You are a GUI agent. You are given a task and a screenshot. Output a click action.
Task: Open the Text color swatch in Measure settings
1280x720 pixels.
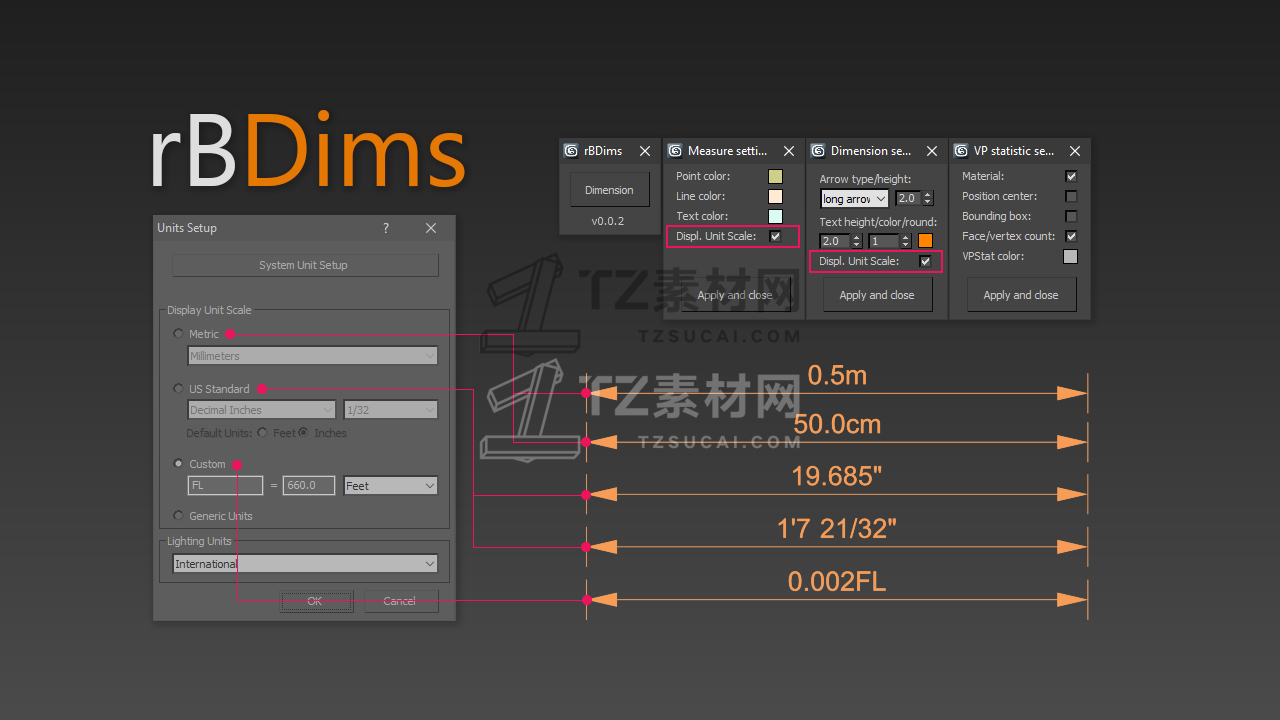click(x=775, y=216)
